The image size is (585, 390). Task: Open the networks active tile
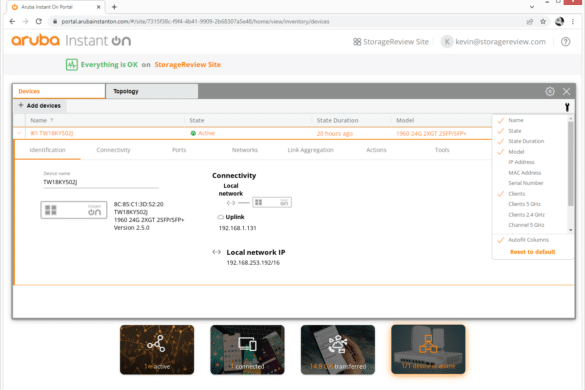157,349
